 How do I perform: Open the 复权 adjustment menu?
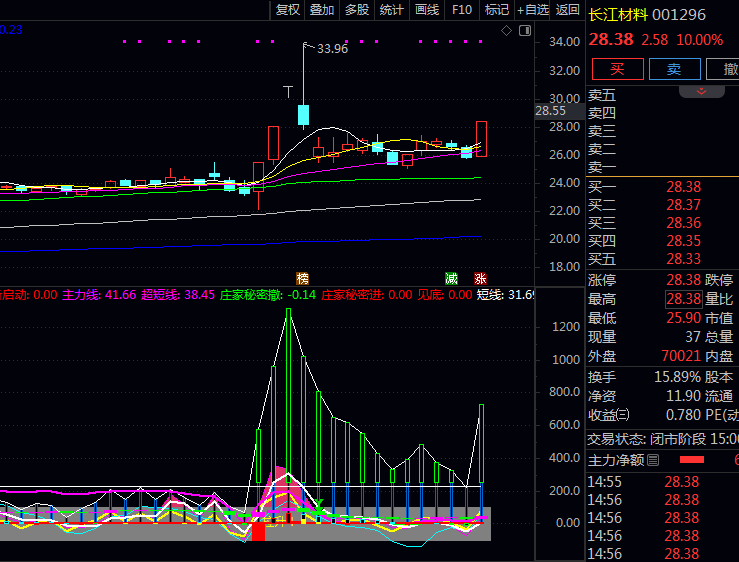(x=288, y=10)
